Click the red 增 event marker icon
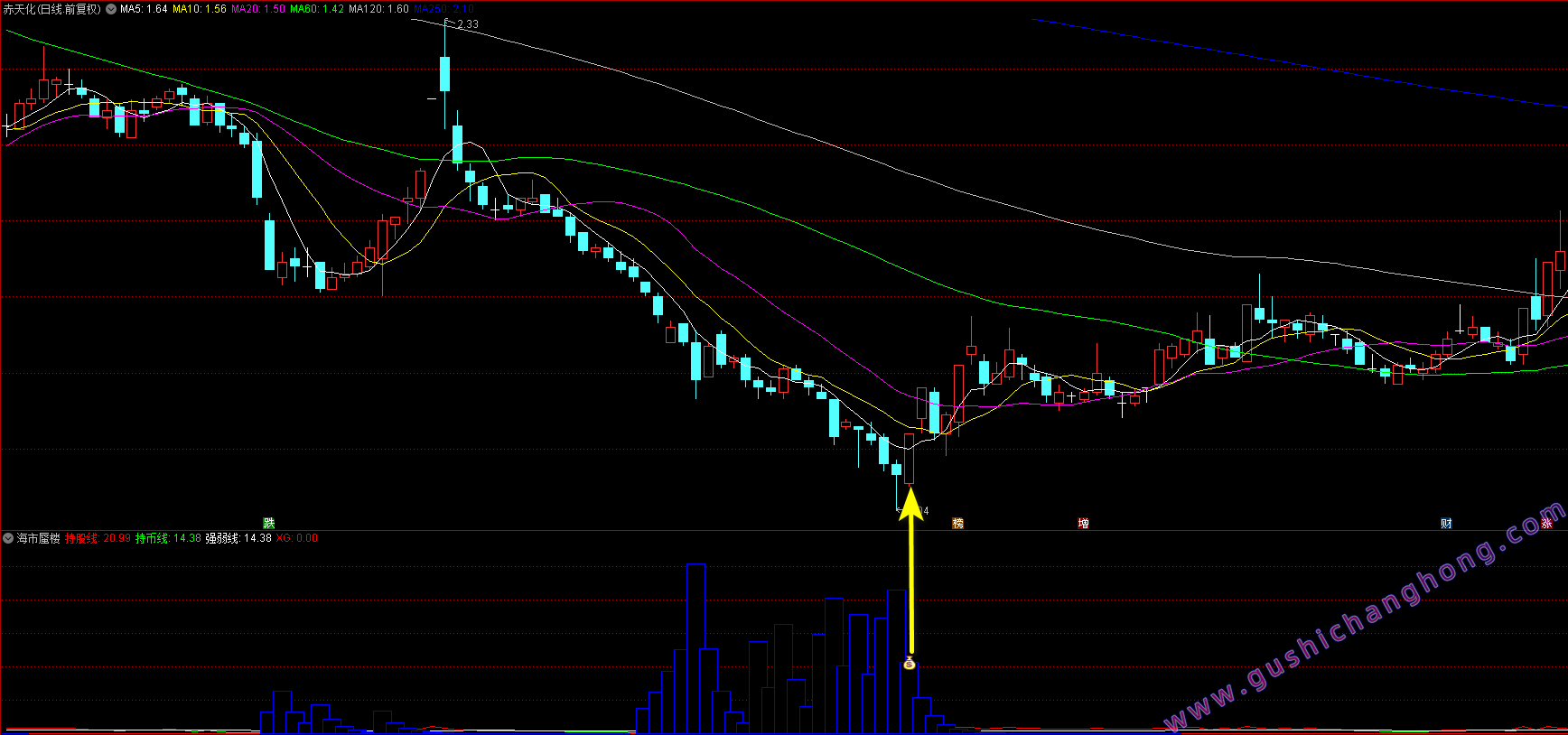This screenshot has width=1568, height=735. point(1083,524)
